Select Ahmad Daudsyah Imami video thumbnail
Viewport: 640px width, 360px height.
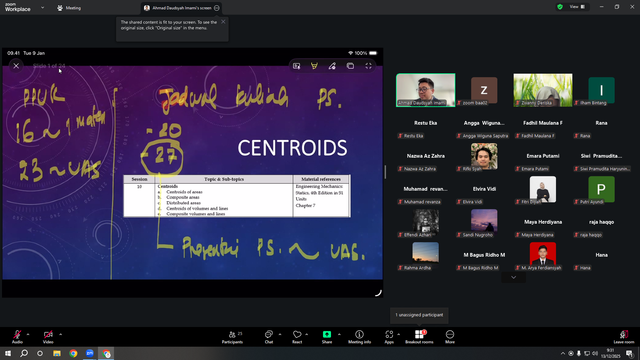[x=425, y=90]
